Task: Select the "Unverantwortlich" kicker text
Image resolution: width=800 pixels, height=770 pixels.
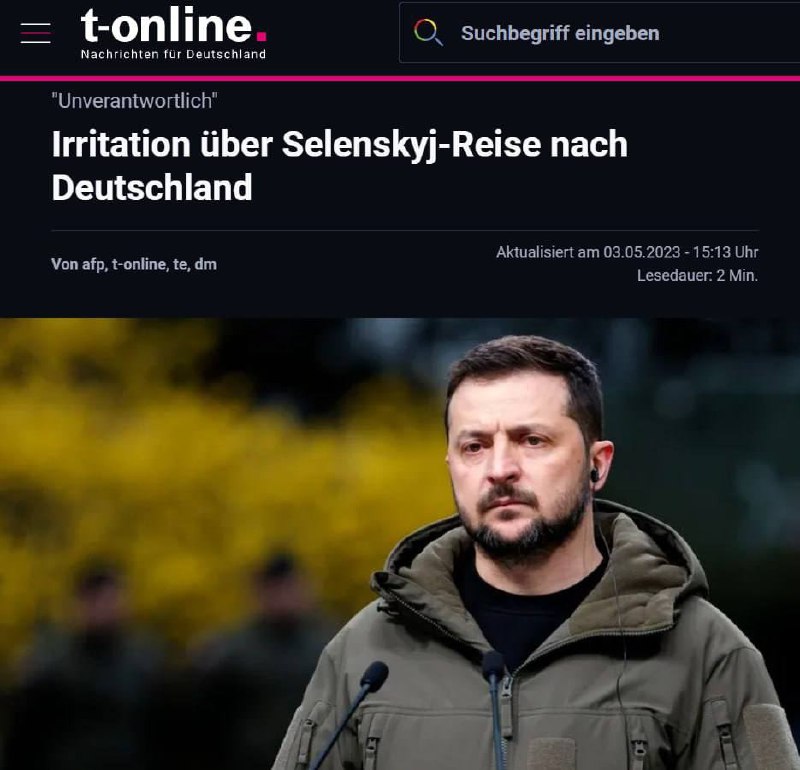Action: click(x=135, y=101)
